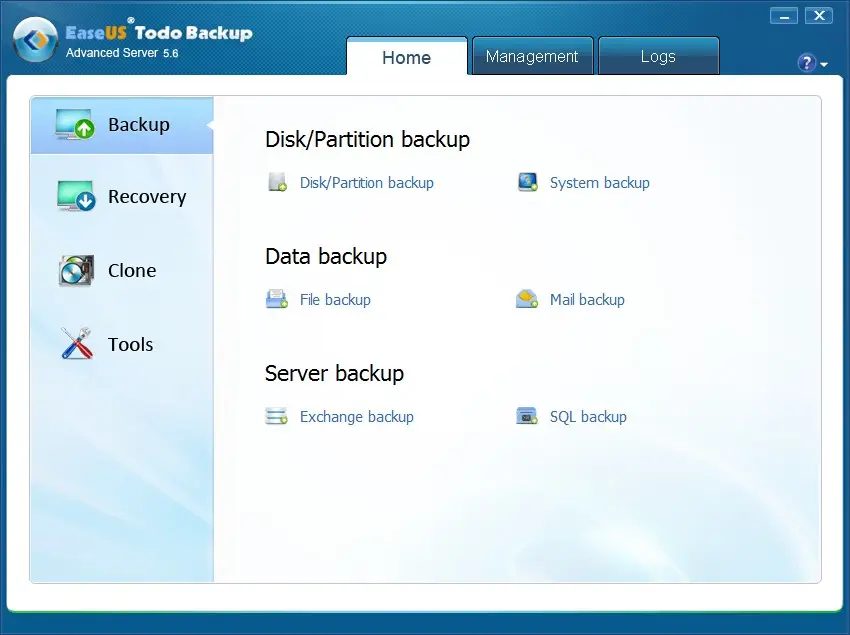Click the Exchange backup server icon
This screenshot has width=850, height=635.
click(x=276, y=416)
